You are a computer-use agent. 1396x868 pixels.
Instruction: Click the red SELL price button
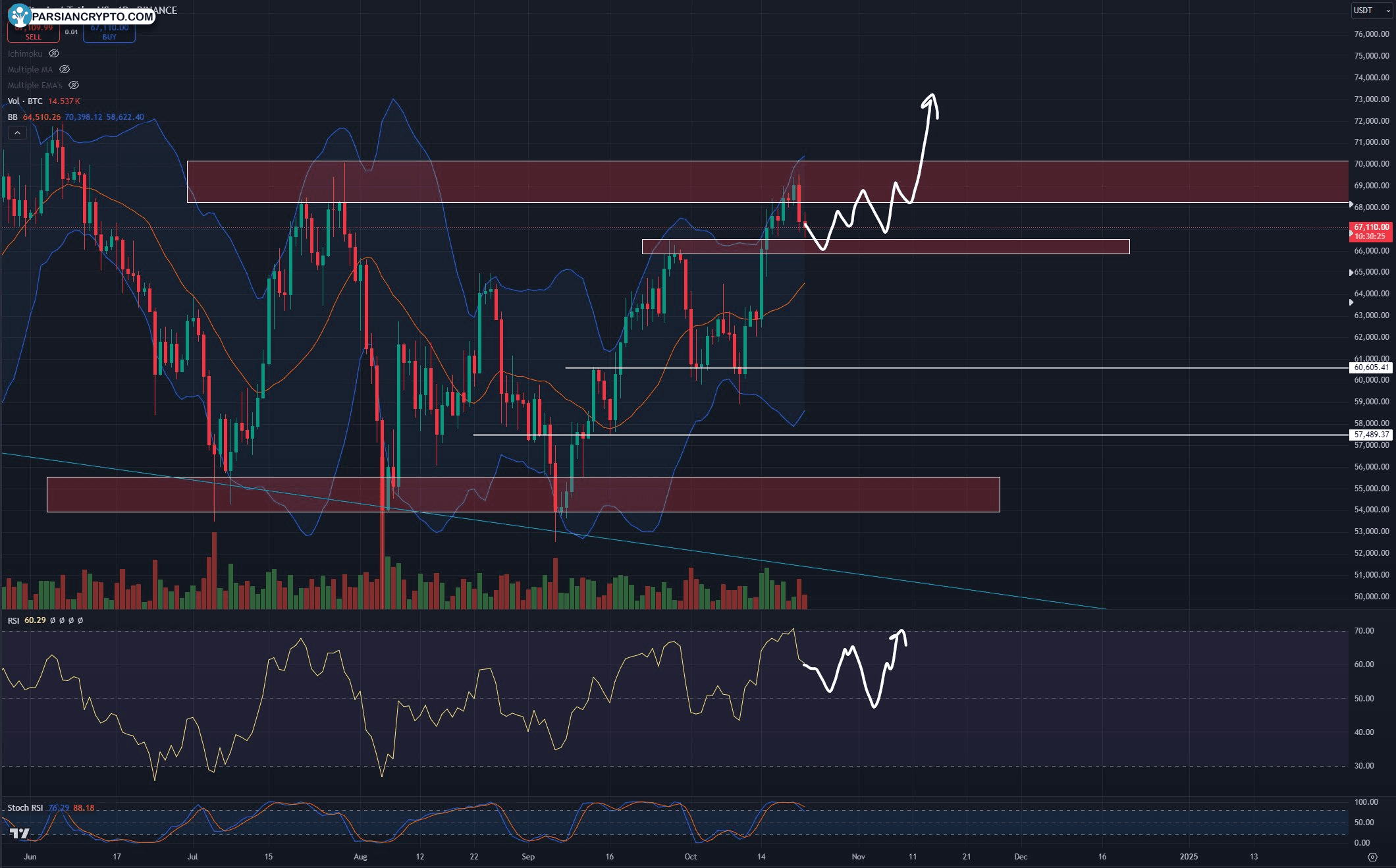34,32
